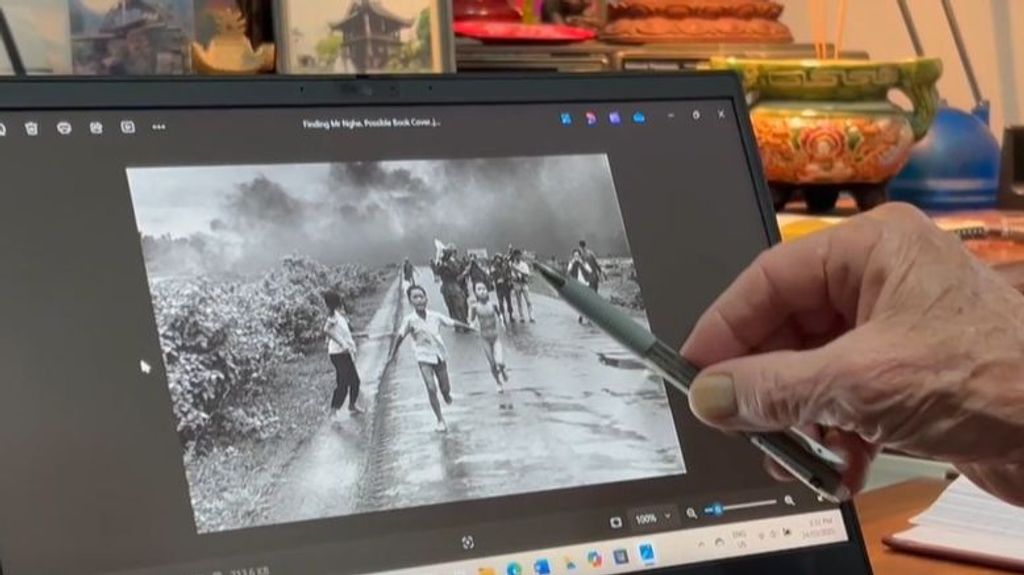Click the OneDrive cloud icon in title bar
This screenshot has width=1024, height=575.
tap(639, 118)
